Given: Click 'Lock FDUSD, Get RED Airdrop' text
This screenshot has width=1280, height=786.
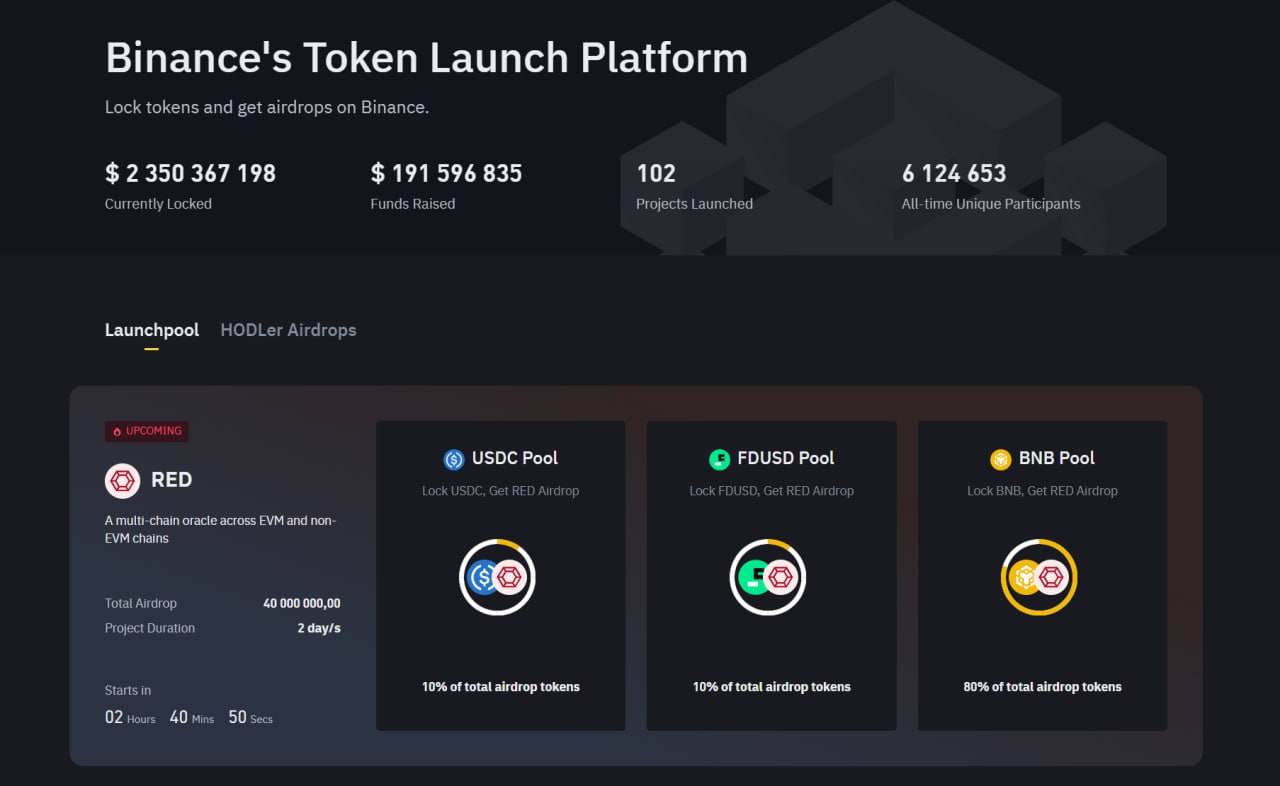Looking at the screenshot, I should point(772,491).
